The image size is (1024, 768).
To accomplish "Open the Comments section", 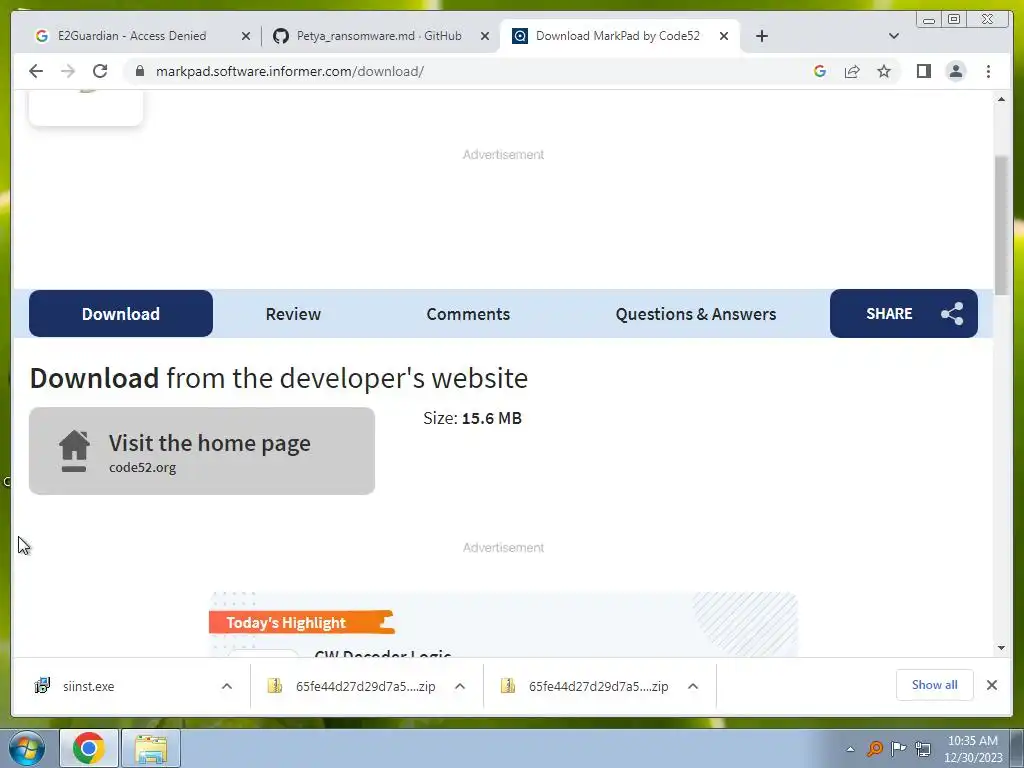I will pyautogui.click(x=468, y=314).
